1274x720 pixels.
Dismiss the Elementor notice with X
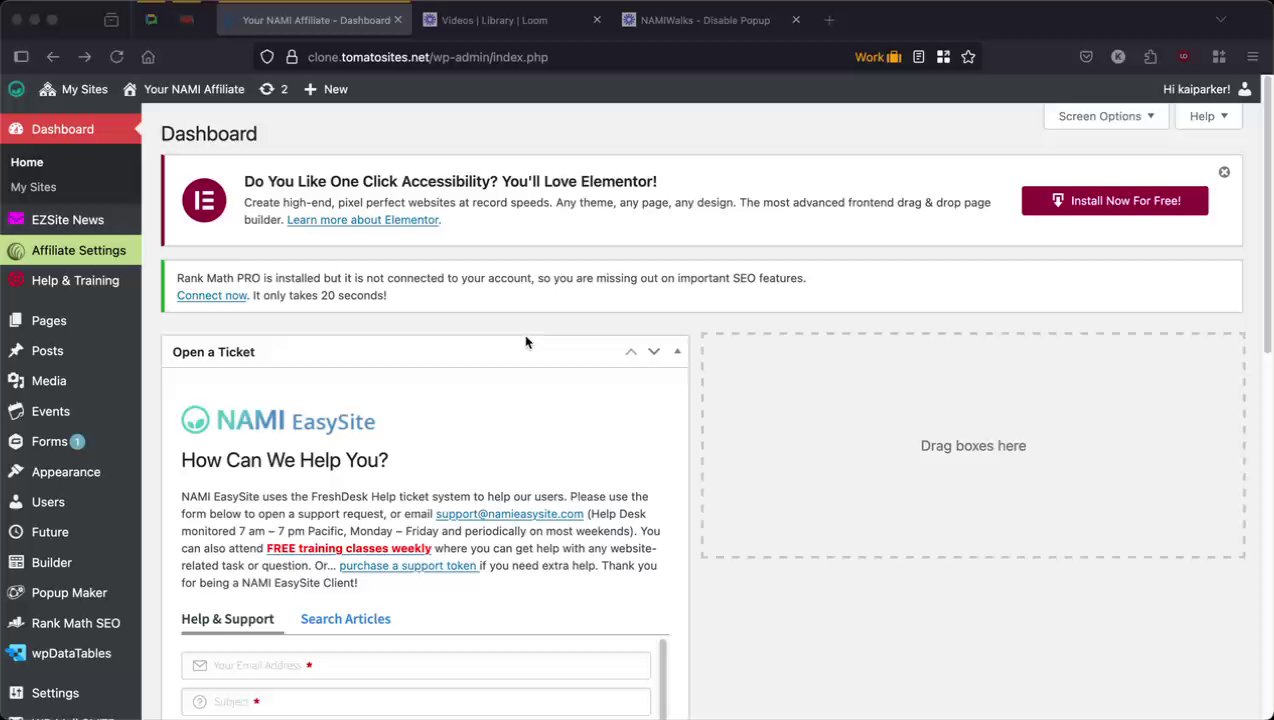1224,172
